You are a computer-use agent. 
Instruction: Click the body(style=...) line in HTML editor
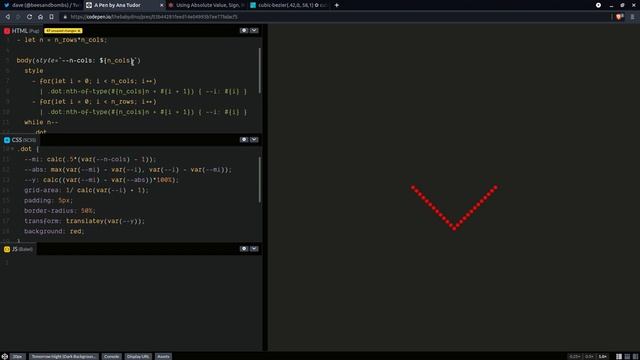click(x=78, y=60)
